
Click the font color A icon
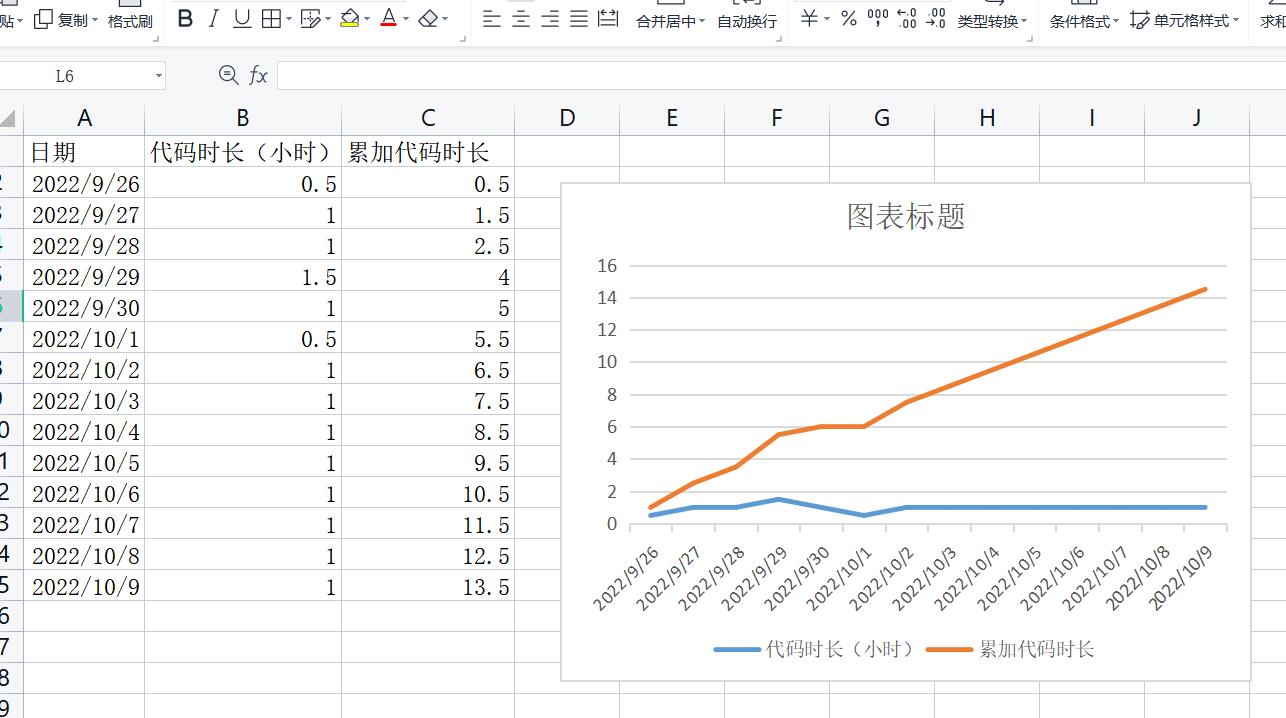pyautogui.click(x=388, y=19)
